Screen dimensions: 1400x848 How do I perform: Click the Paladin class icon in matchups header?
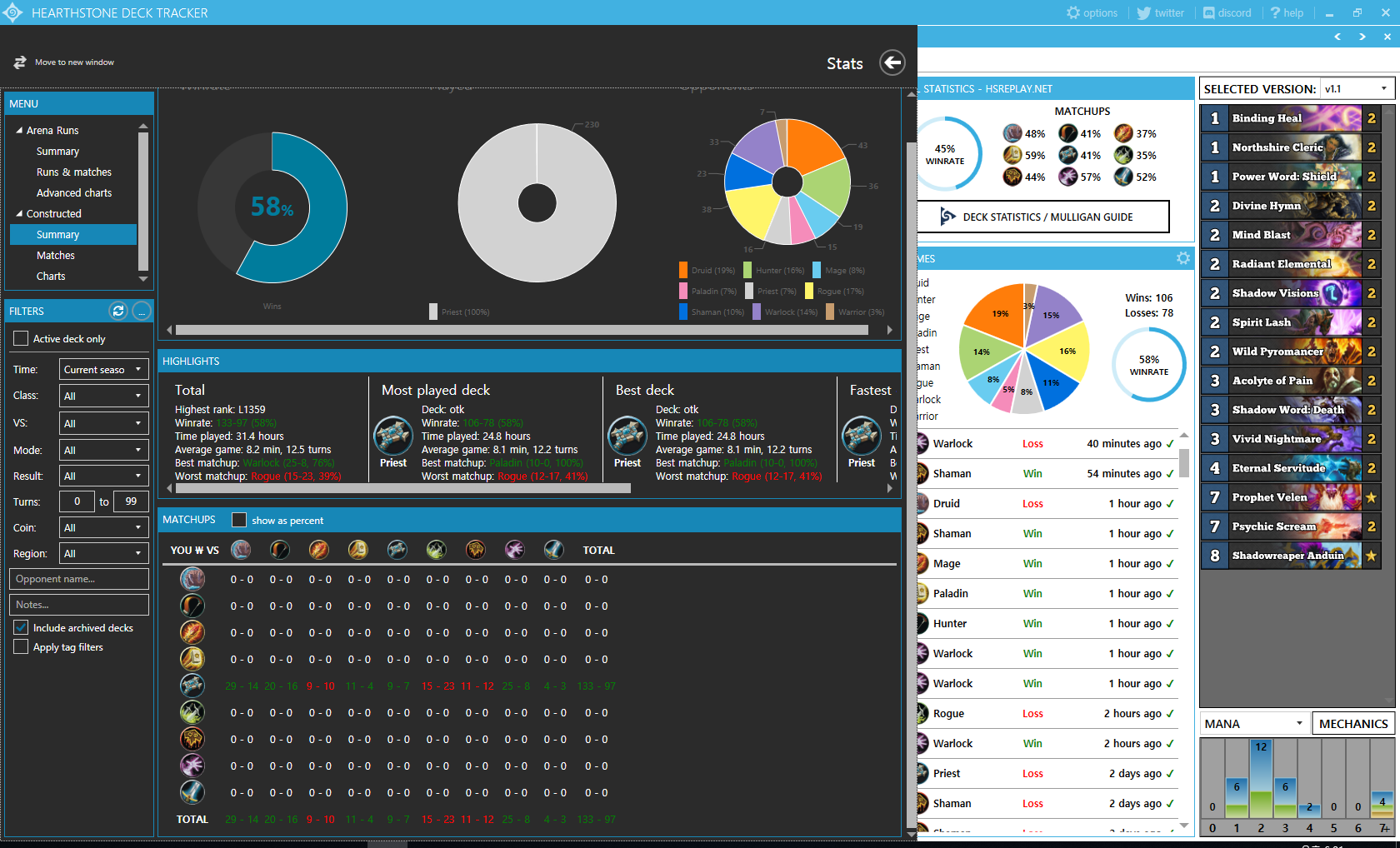coord(358,550)
